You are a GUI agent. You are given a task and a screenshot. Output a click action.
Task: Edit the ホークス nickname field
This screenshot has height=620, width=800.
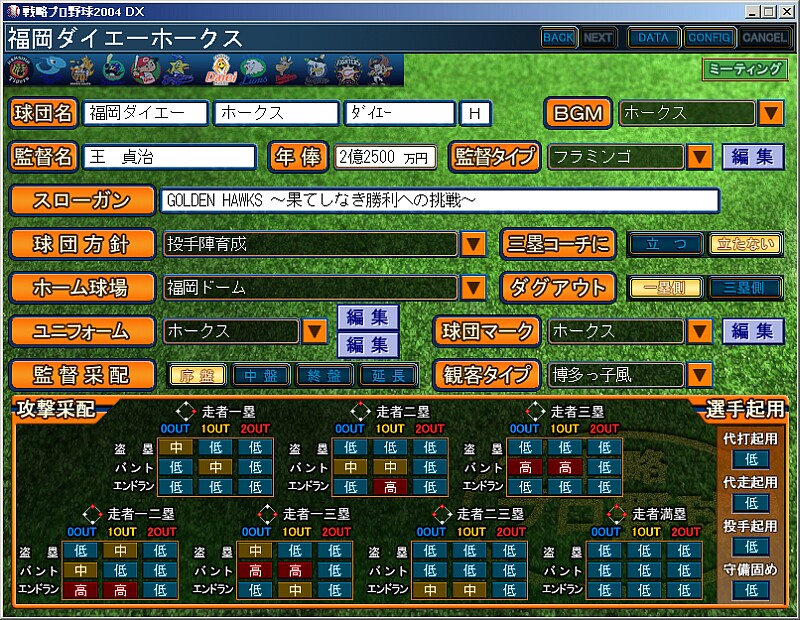[276, 113]
